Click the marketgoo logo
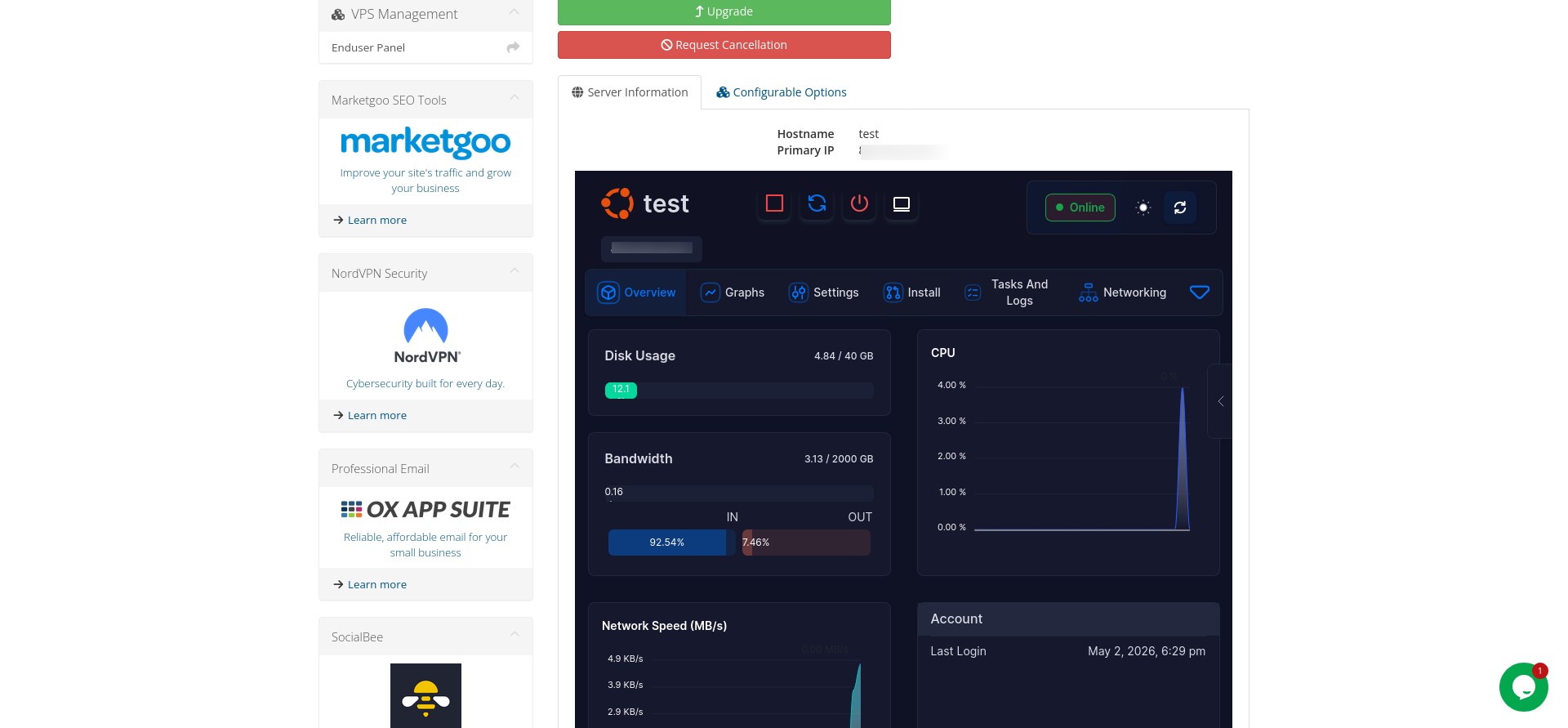The image size is (1568, 728). (x=425, y=142)
